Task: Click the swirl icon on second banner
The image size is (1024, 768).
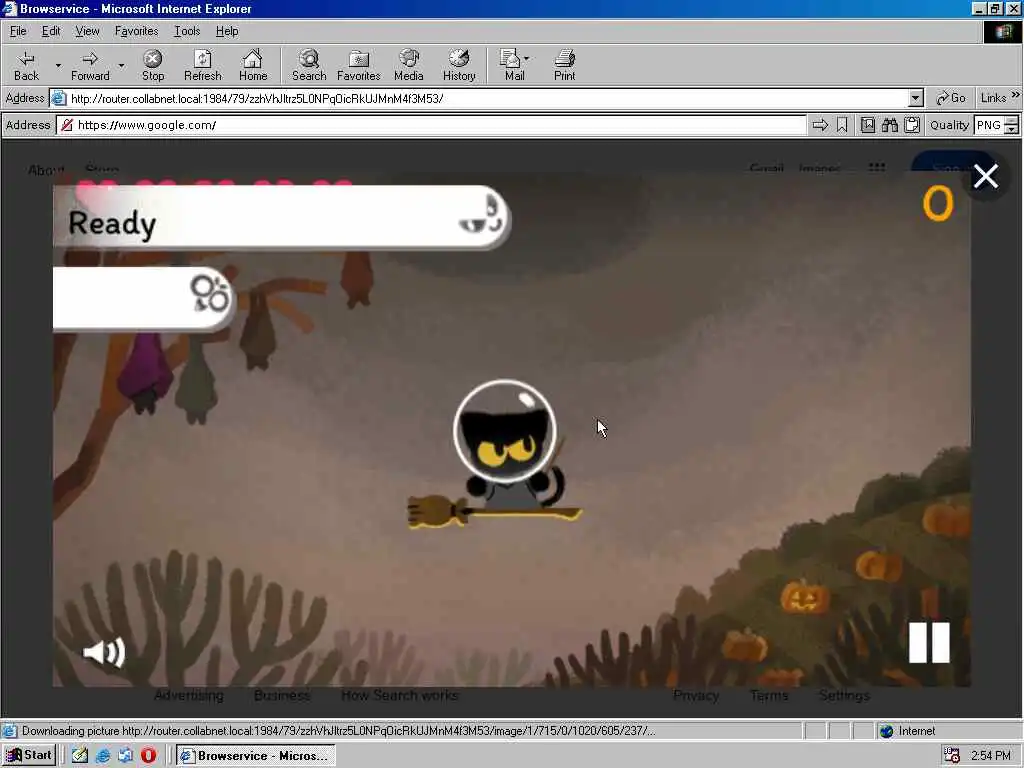Action: coord(210,295)
